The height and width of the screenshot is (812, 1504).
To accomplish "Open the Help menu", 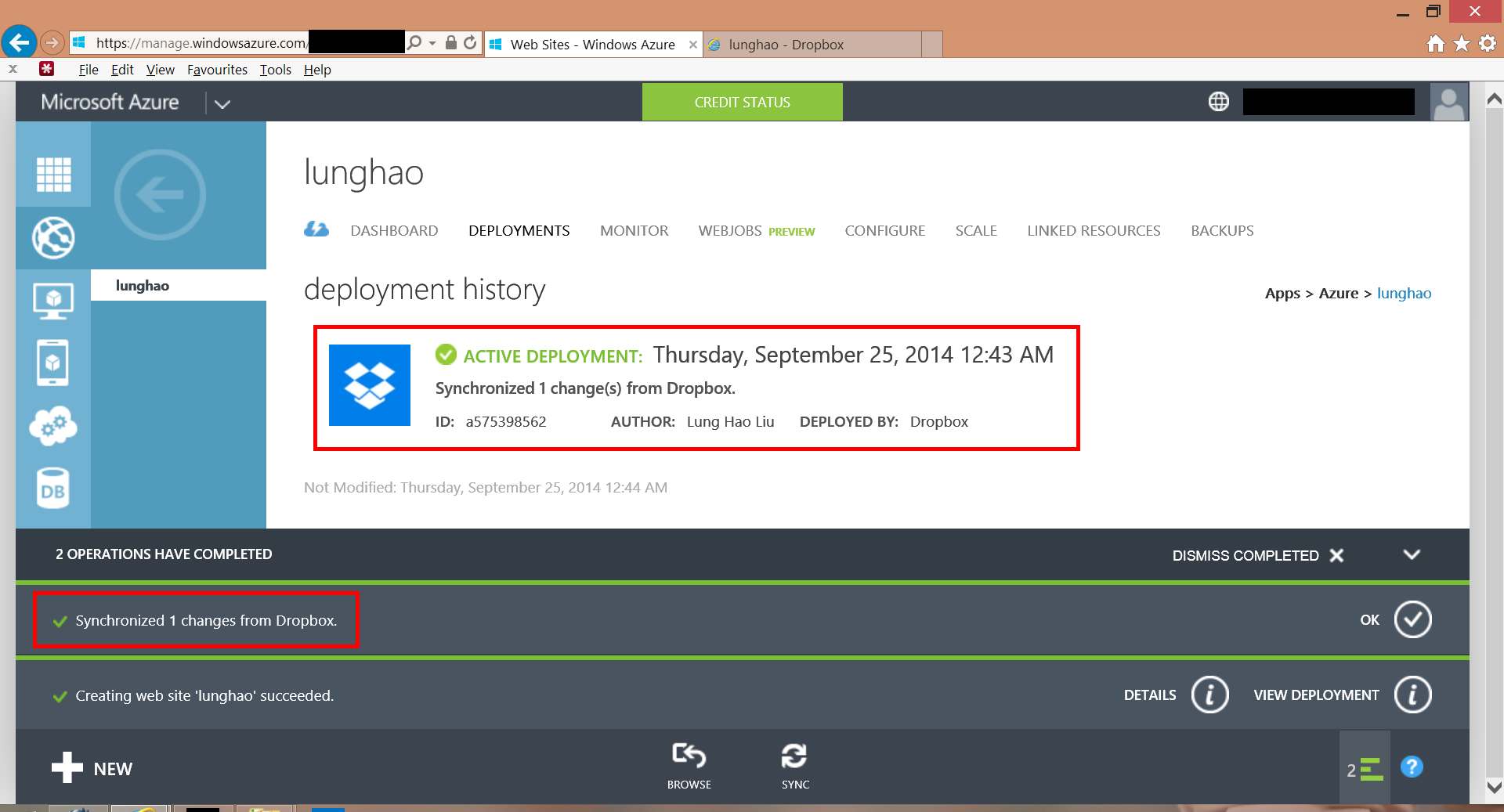I will tap(317, 70).
